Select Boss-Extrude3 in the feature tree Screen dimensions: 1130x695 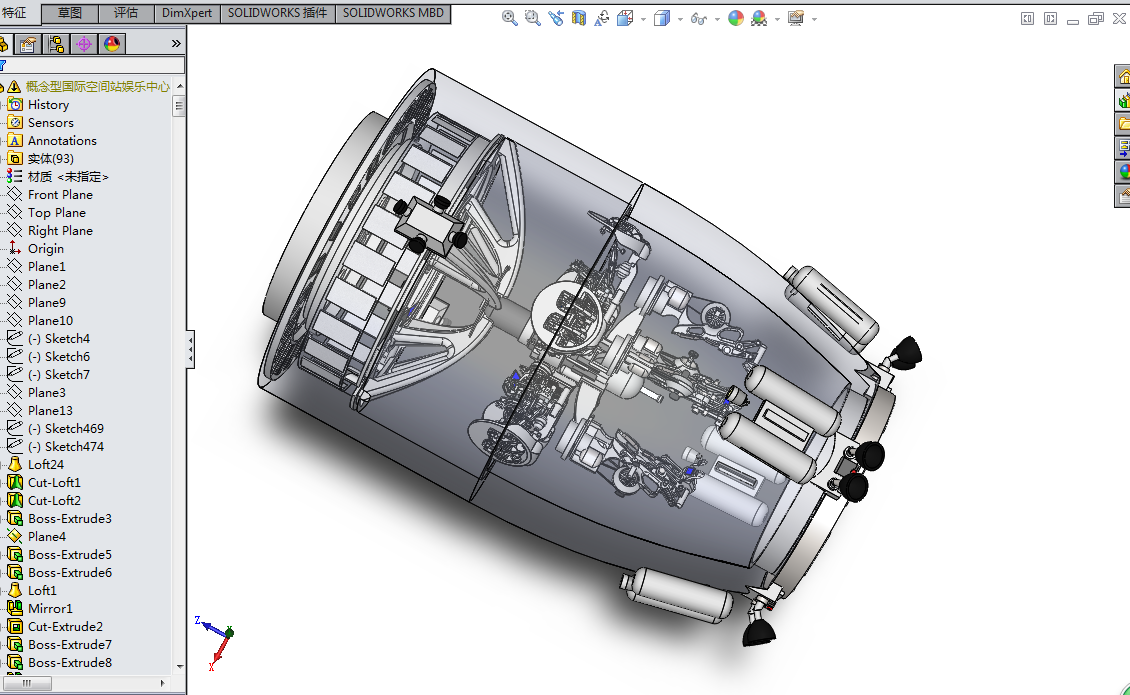point(69,518)
